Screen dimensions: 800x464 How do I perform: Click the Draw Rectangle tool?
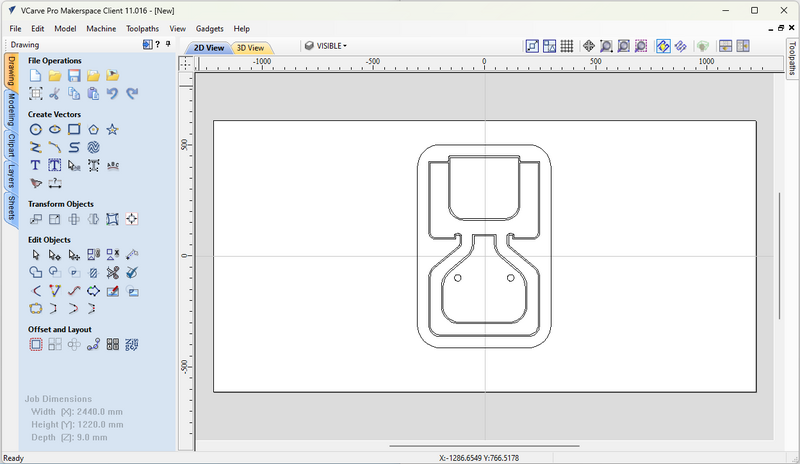74,129
